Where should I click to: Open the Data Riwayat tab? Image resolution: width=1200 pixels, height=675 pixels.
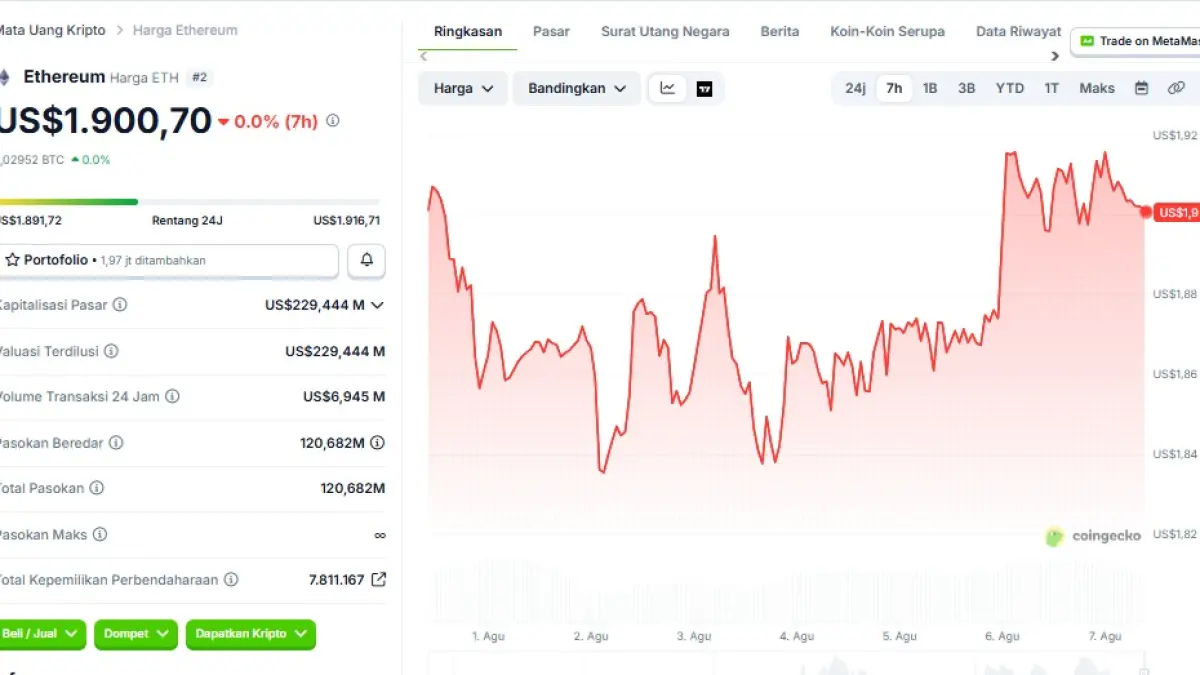[x=1019, y=31]
